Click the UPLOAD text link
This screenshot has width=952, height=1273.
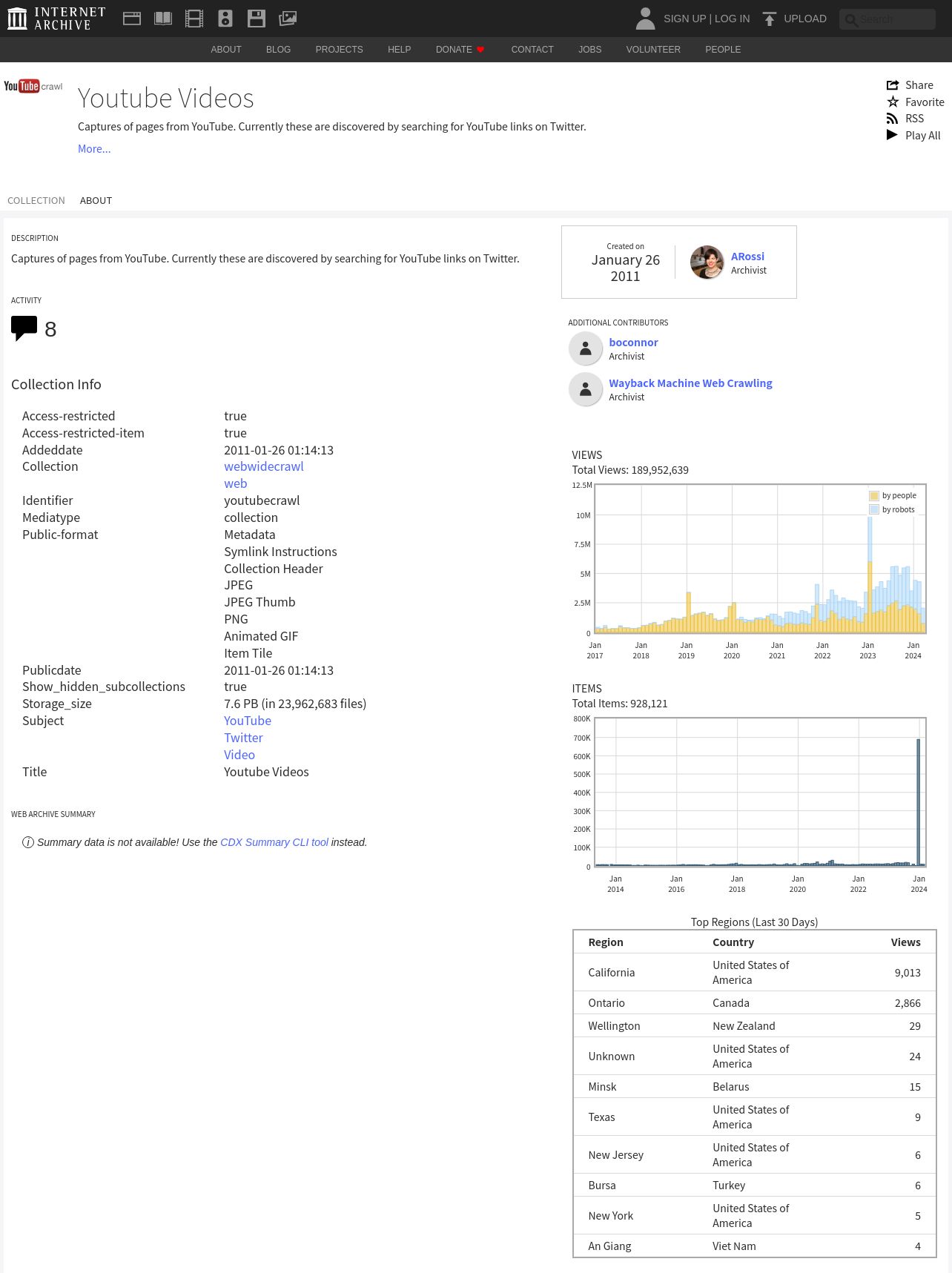coord(805,19)
